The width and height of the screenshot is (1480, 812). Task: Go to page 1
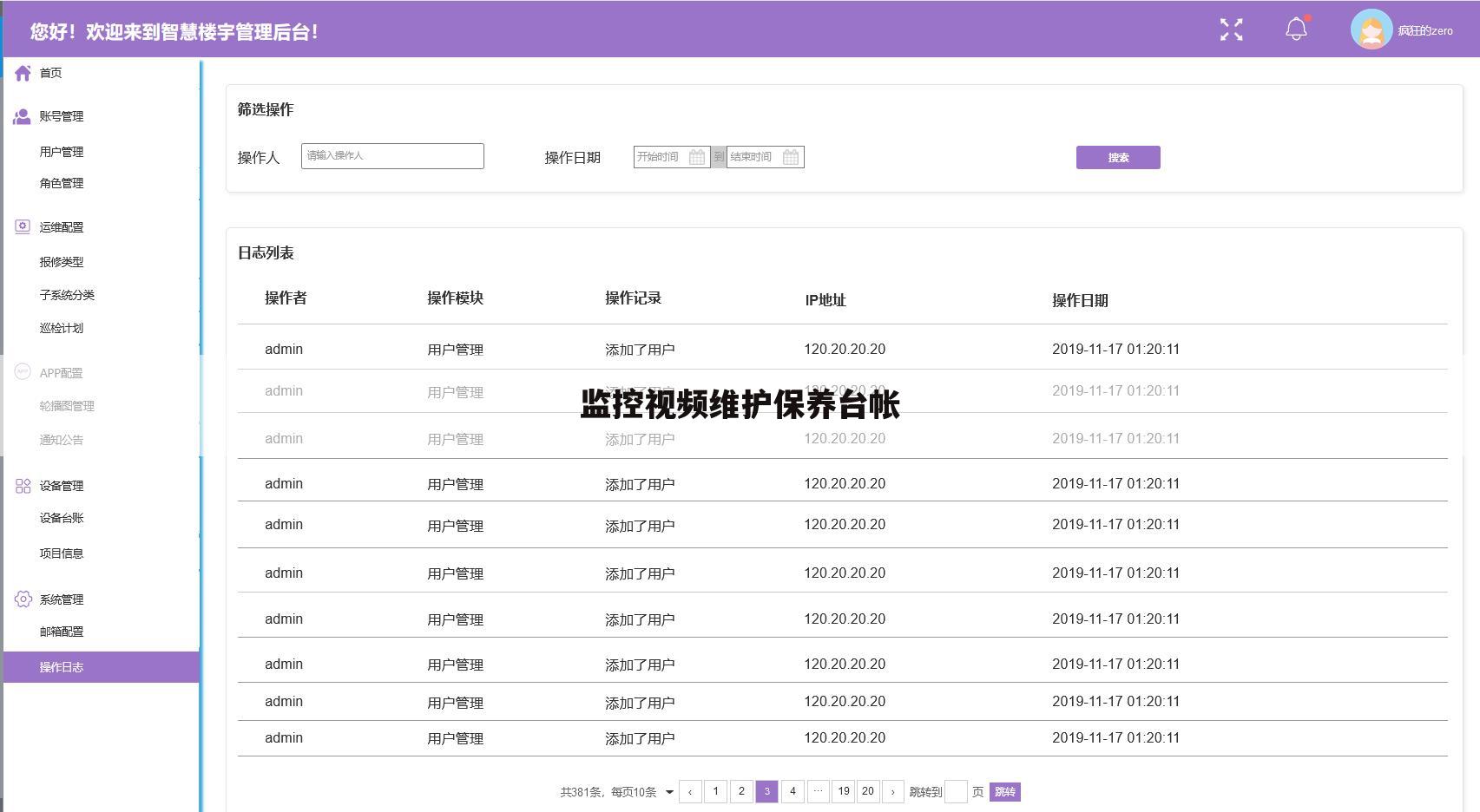(x=715, y=791)
